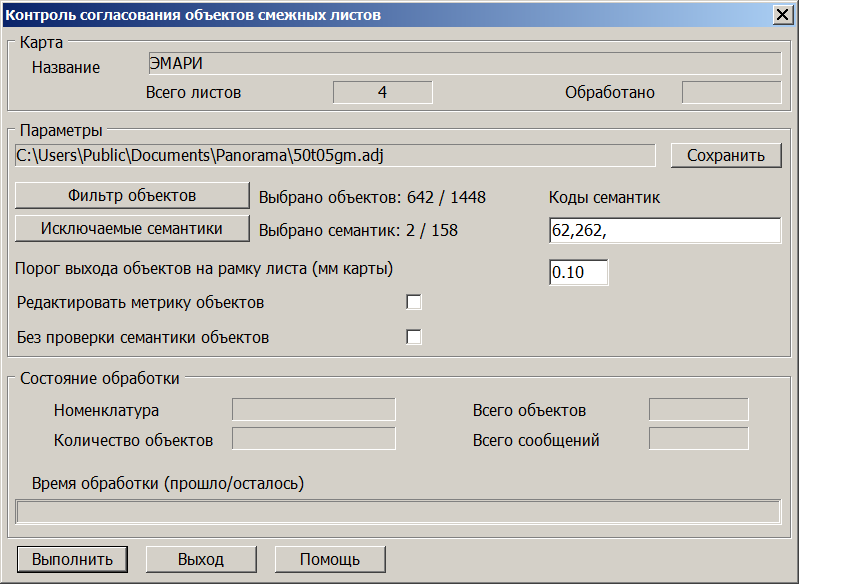Click the empty Обработано field
Screen dimensions: 864x584
coord(731,93)
